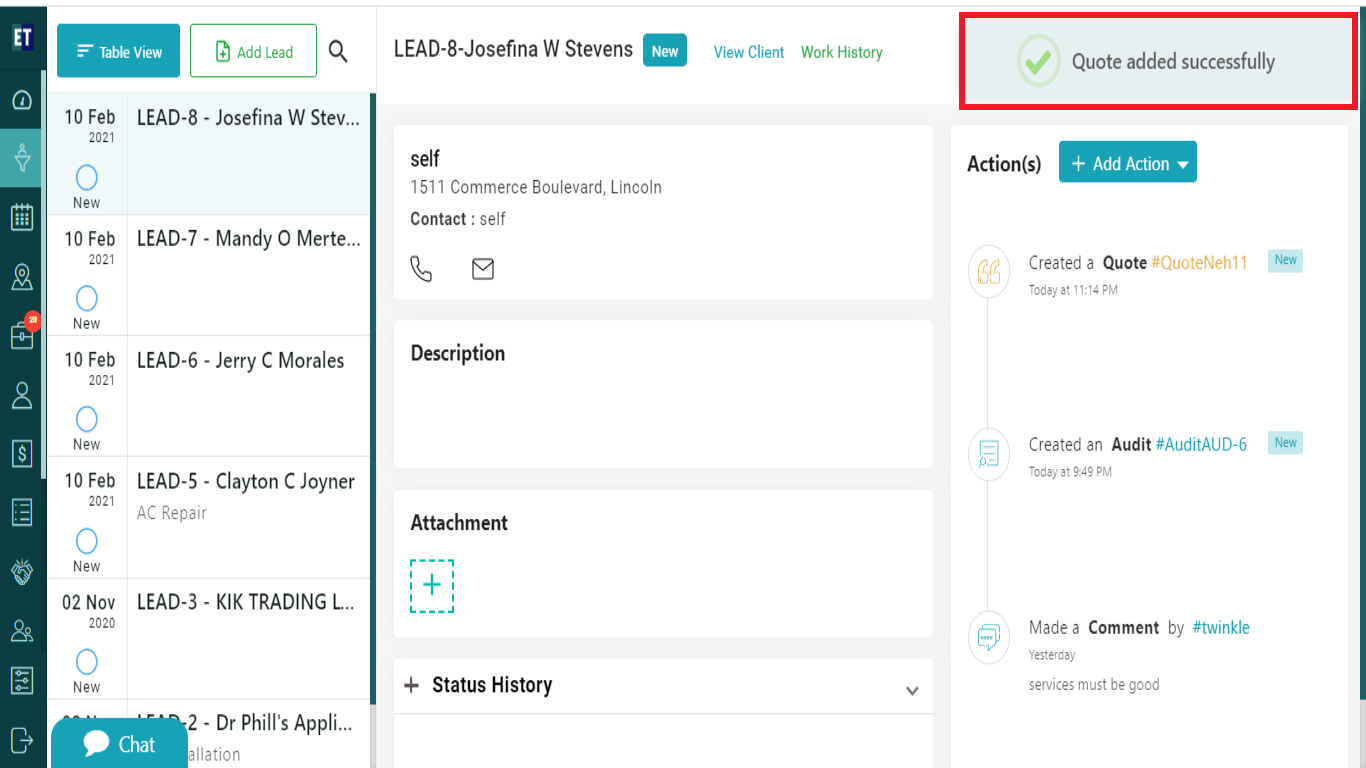Click the status circle on LEAD-7 row

(87, 298)
